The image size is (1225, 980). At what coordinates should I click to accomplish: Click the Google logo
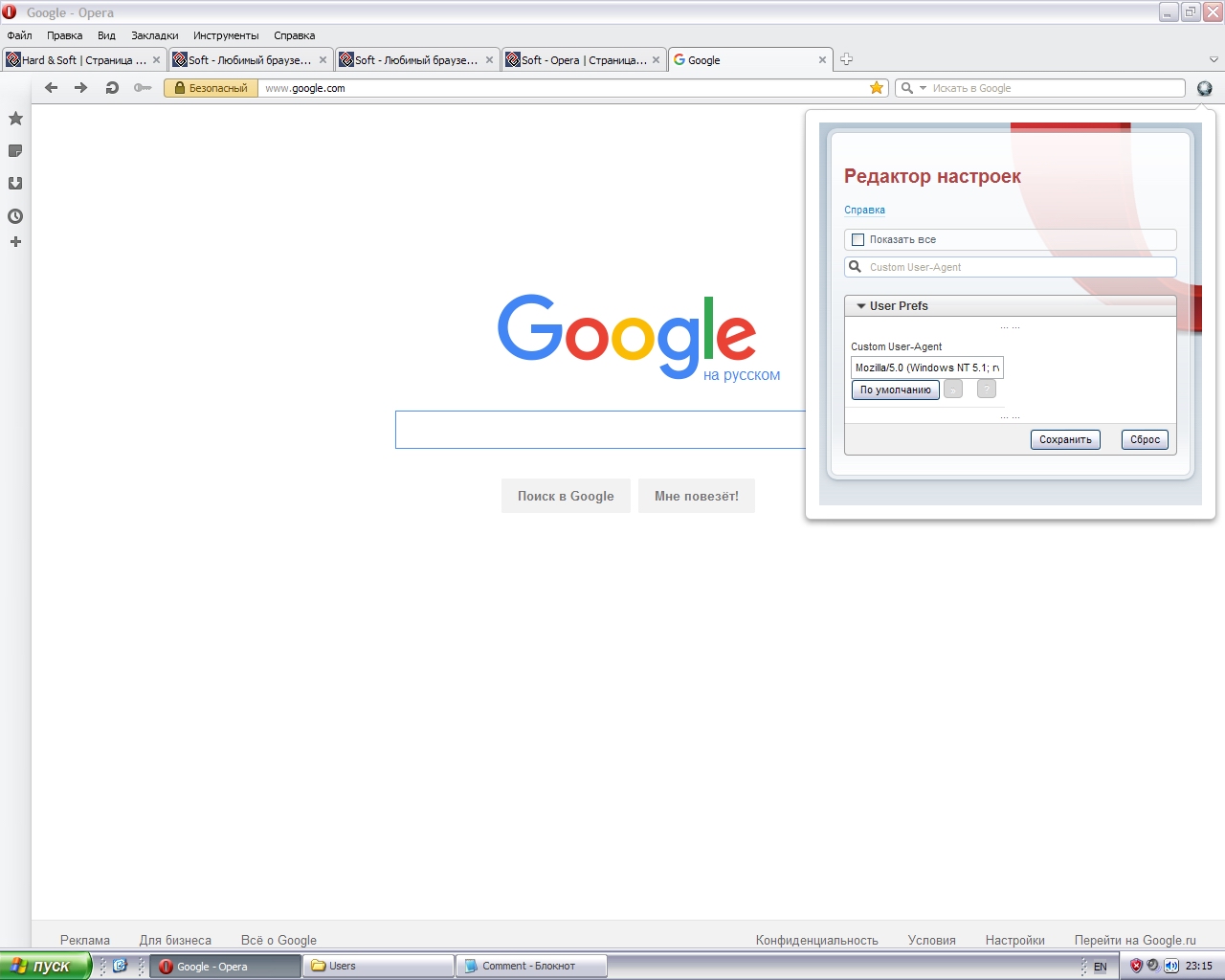[x=627, y=335]
